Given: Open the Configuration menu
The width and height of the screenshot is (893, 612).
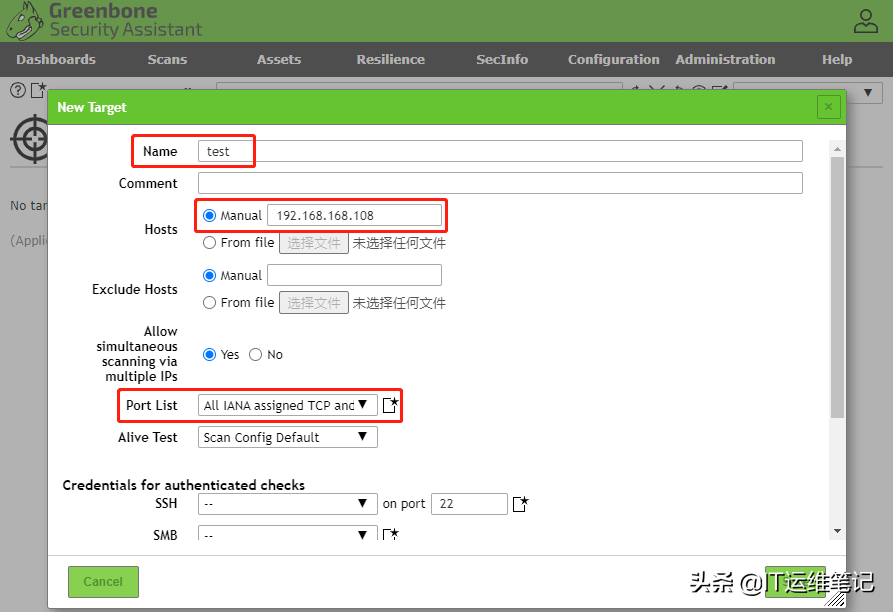Looking at the screenshot, I should (613, 59).
